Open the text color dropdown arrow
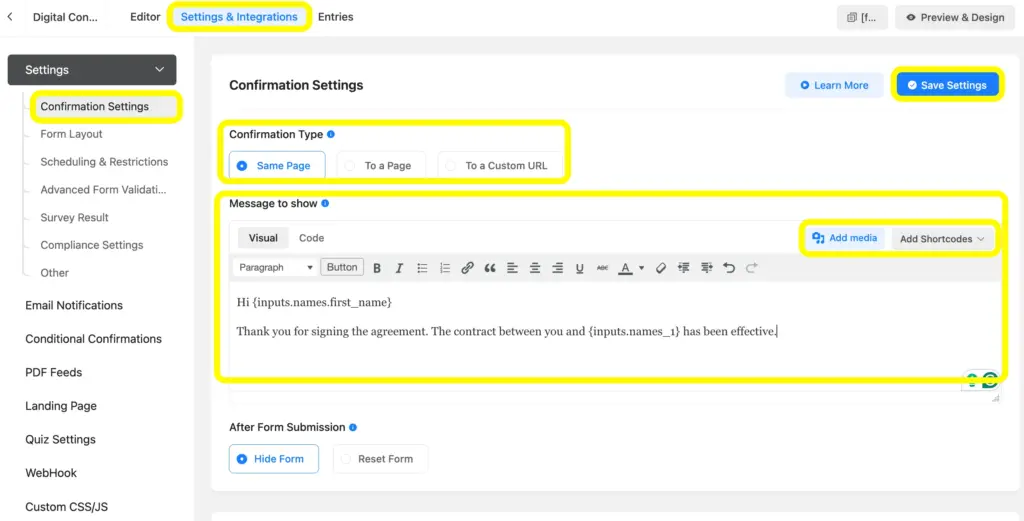Image resolution: width=1024 pixels, height=521 pixels. pyautogui.click(x=641, y=268)
